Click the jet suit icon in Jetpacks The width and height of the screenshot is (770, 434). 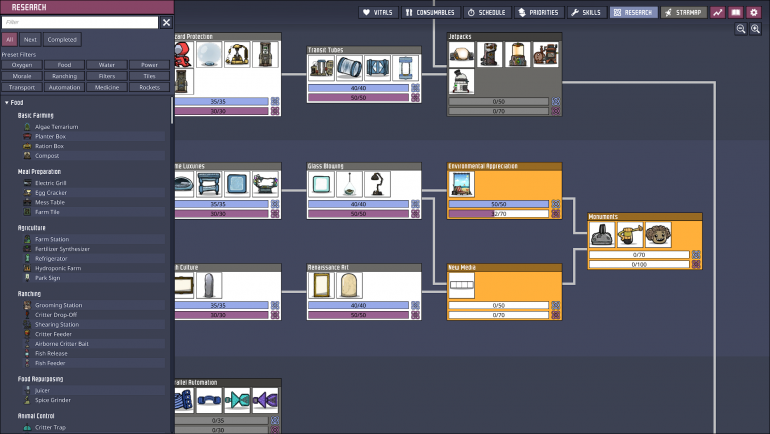tap(461, 54)
